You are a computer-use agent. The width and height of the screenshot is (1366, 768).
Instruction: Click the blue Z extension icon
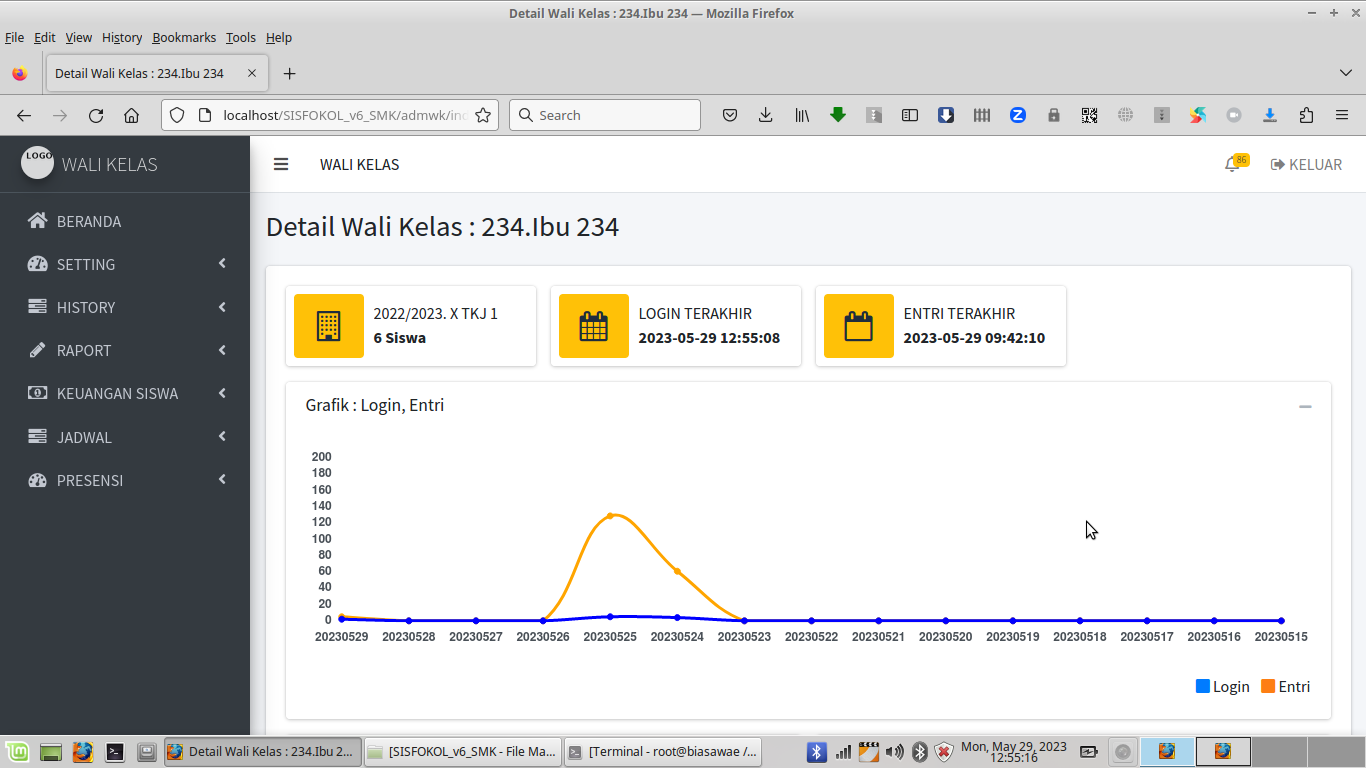coord(1018,115)
